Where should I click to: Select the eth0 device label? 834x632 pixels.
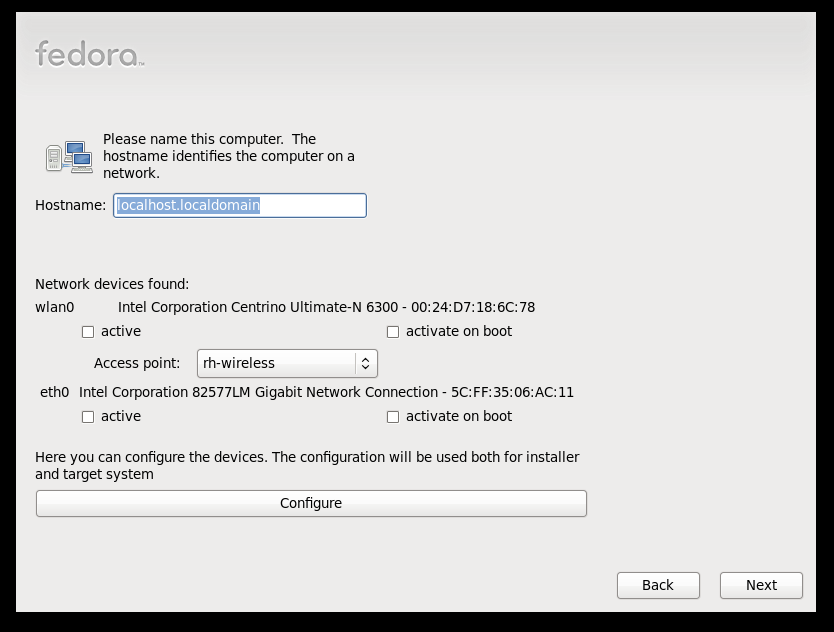point(55,393)
